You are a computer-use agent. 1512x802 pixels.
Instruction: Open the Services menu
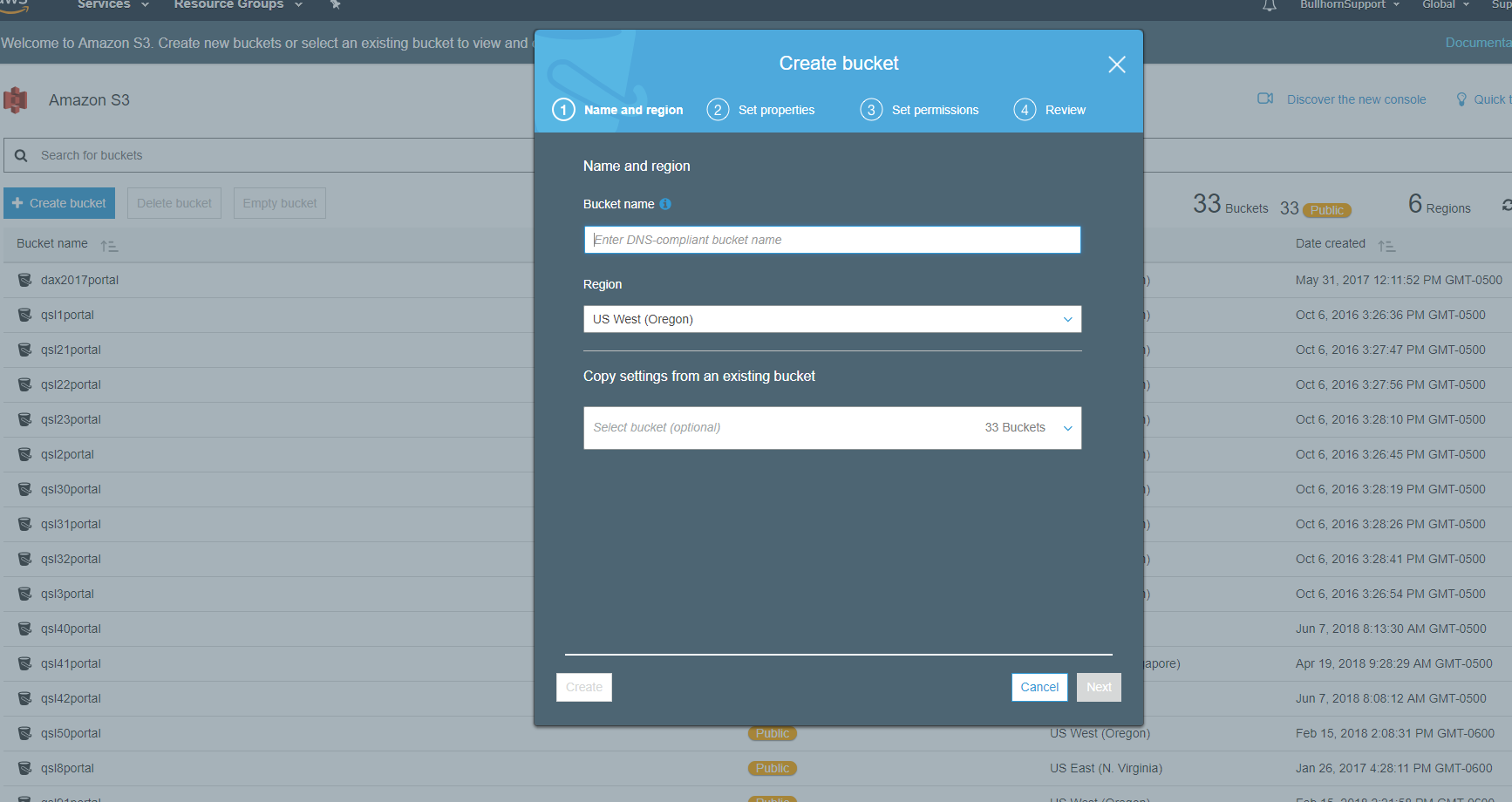(x=112, y=4)
